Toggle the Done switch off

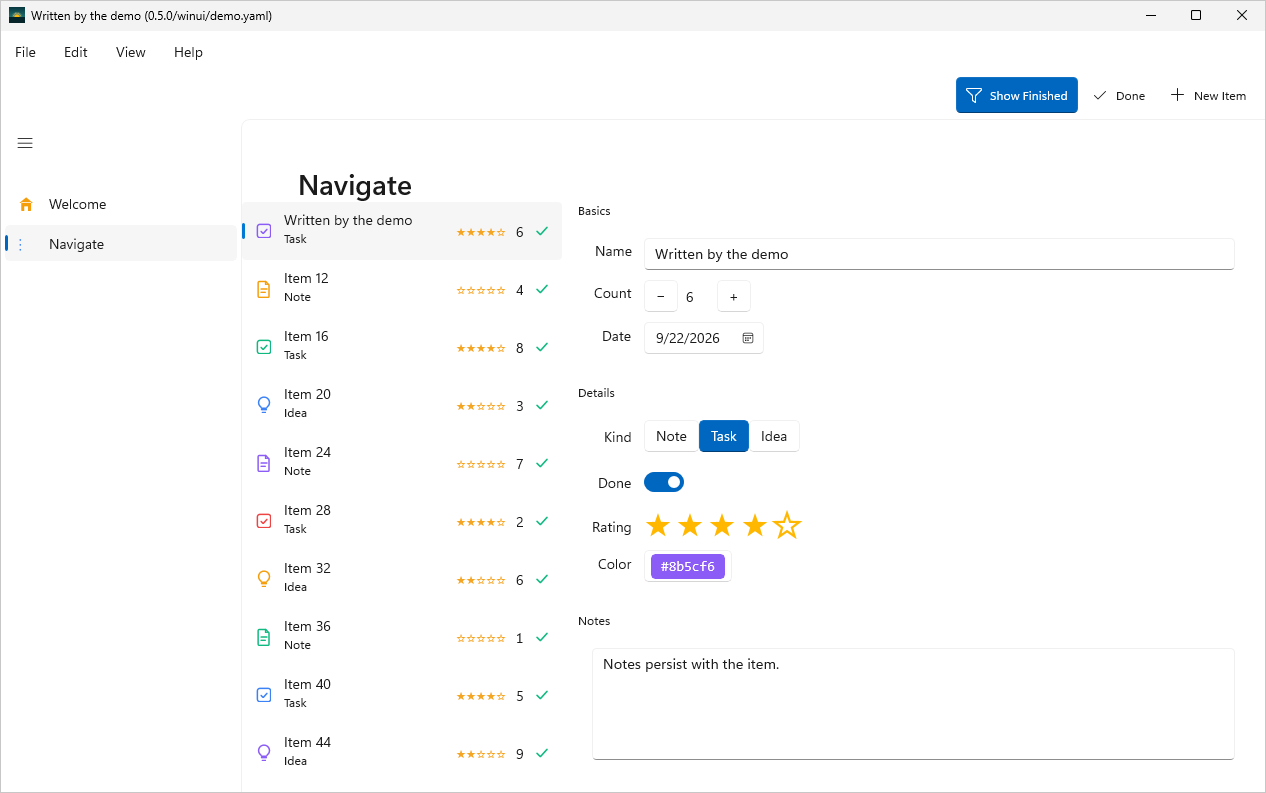[664, 483]
